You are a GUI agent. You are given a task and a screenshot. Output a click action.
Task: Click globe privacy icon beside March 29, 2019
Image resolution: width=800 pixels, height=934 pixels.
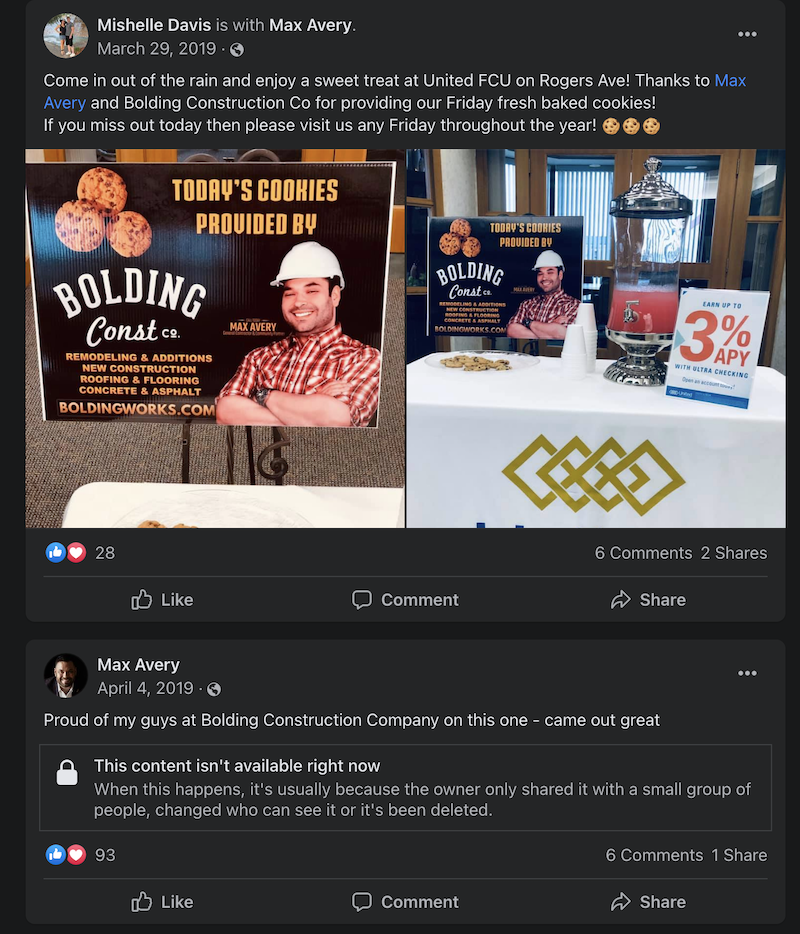(x=237, y=49)
